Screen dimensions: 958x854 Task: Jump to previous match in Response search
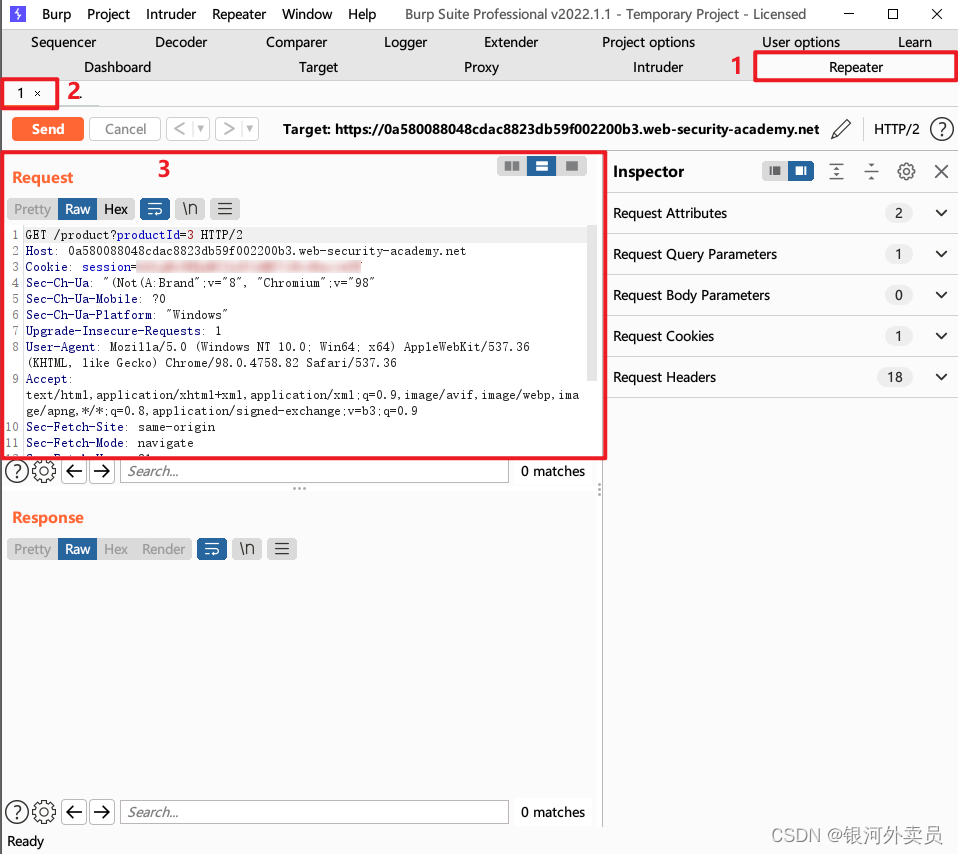[x=74, y=812]
